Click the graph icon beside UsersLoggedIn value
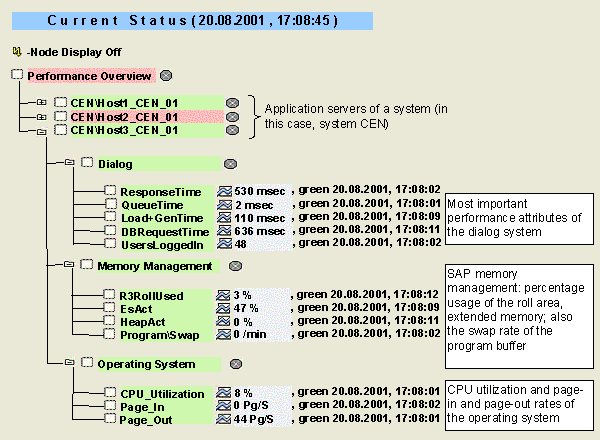 click(x=224, y=243)
